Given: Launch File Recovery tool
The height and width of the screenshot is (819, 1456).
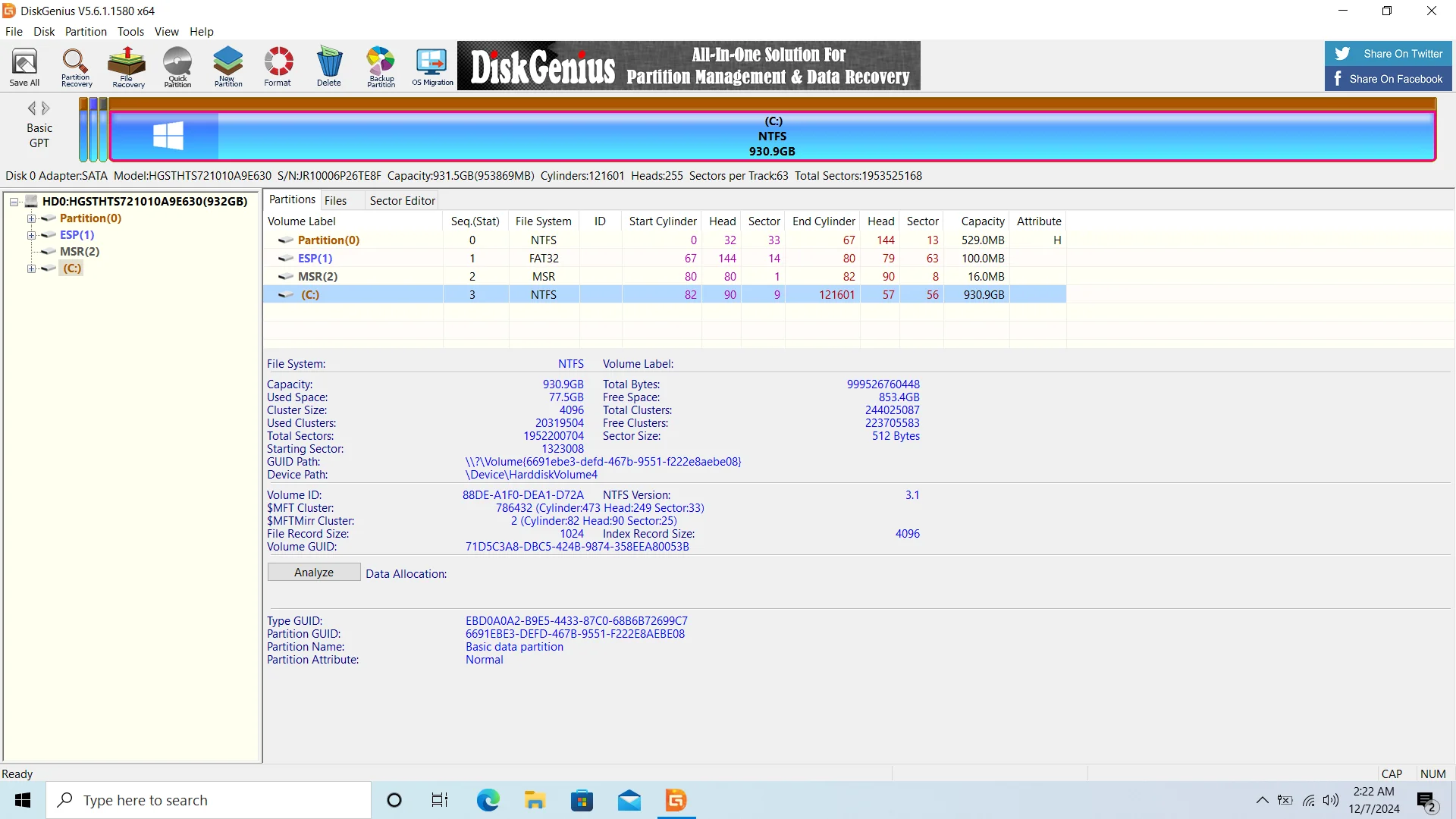Looking at the screenshot, I should [x=127, y=67].
